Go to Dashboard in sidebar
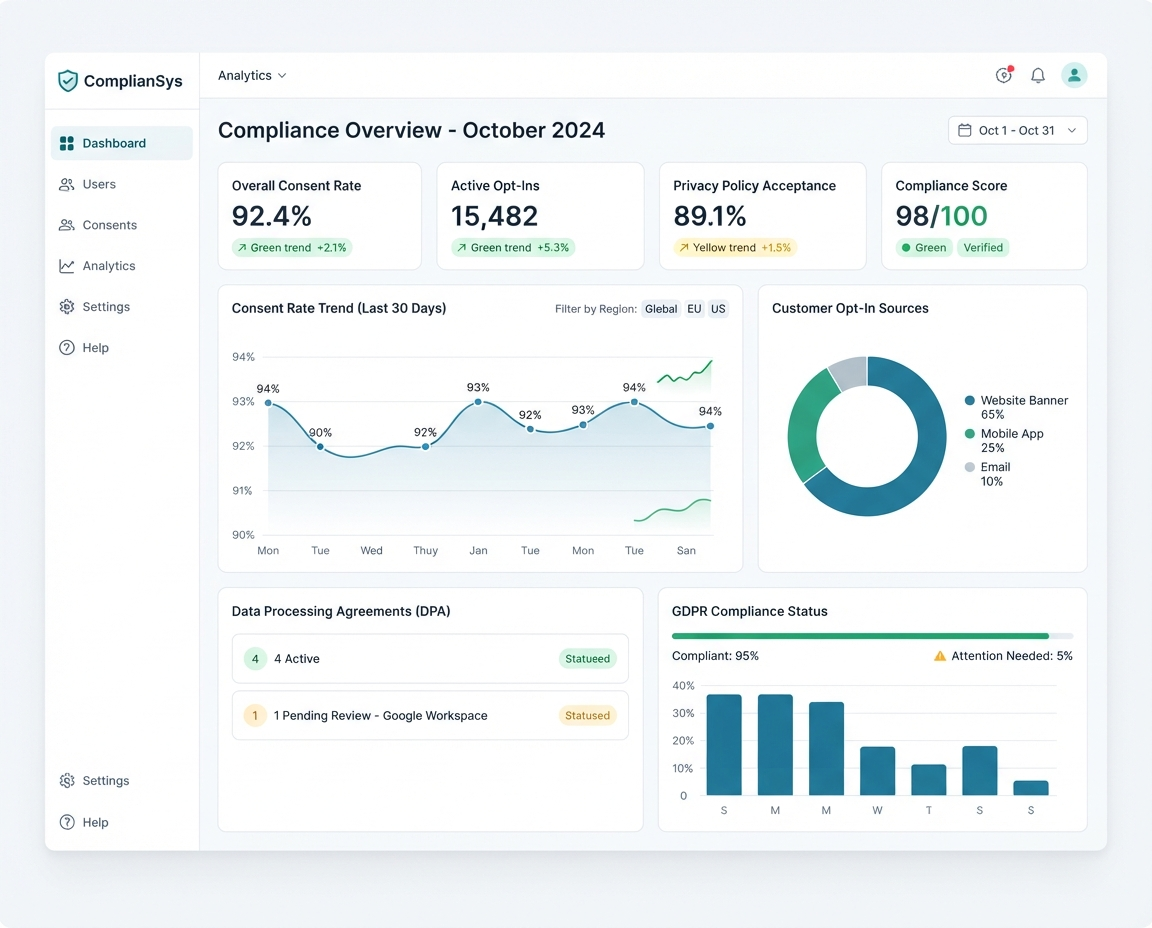Screen dimensions: 1152x928 (122, 143)
